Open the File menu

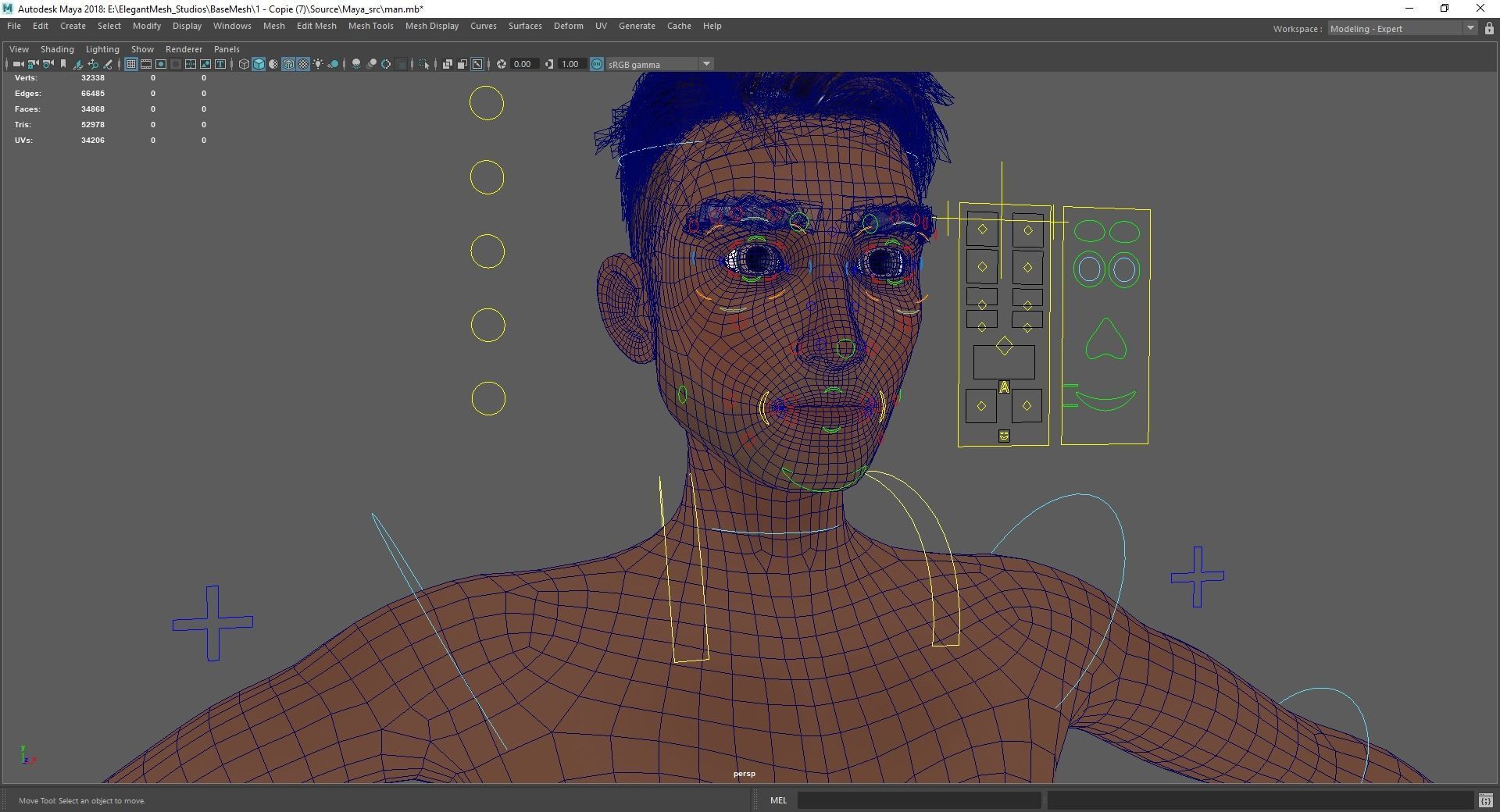(x=14, y=26)
